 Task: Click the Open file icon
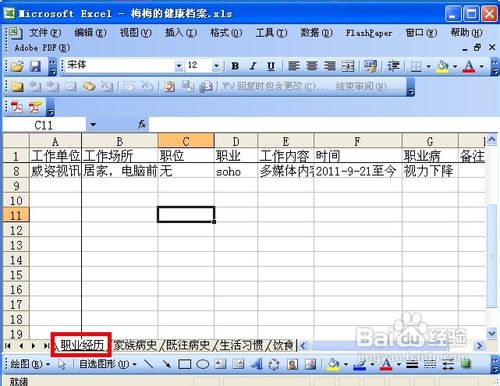17,66
